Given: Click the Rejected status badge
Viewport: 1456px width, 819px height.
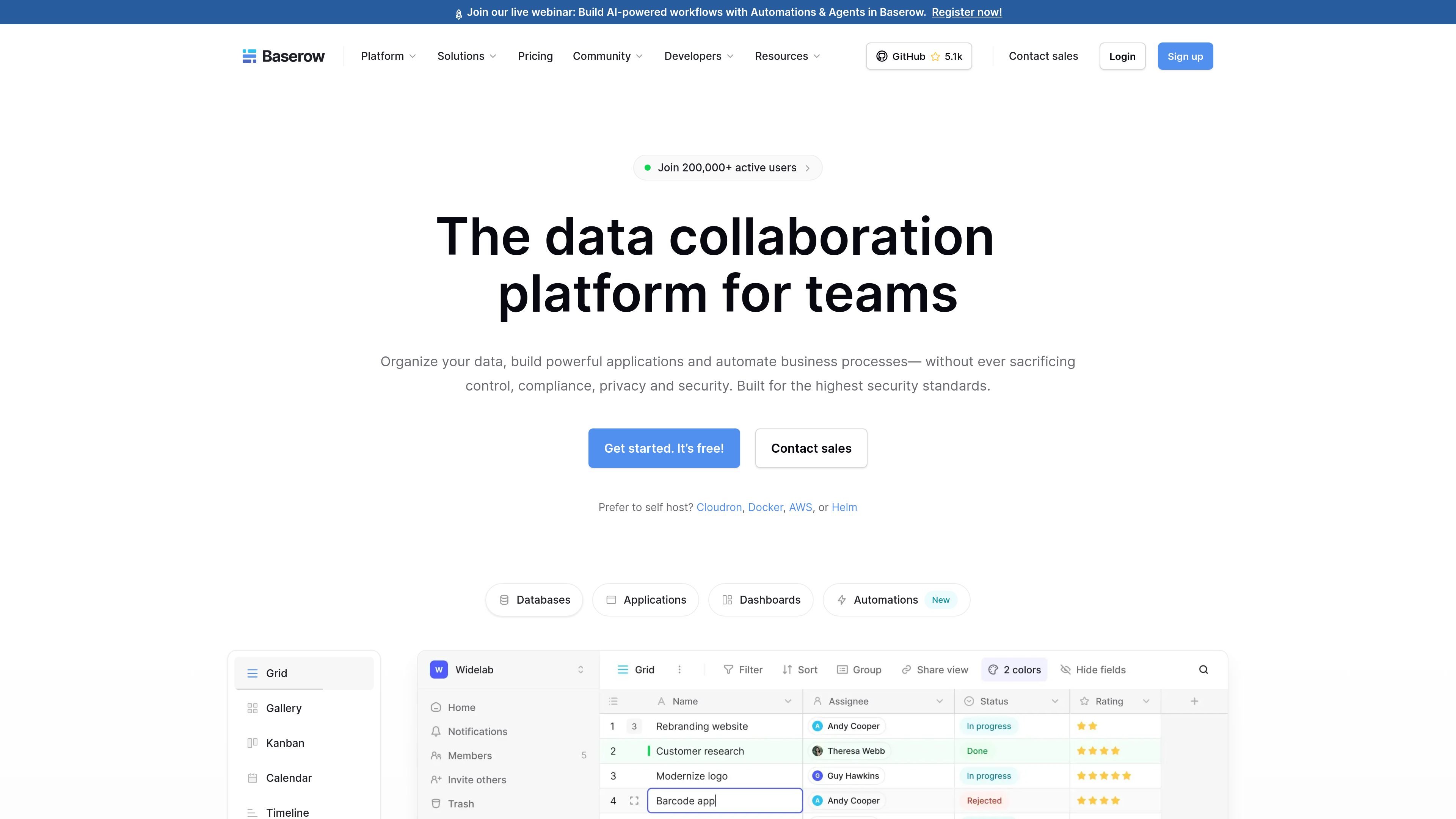Looking at the screenshot, I should (x=984, y=800).
